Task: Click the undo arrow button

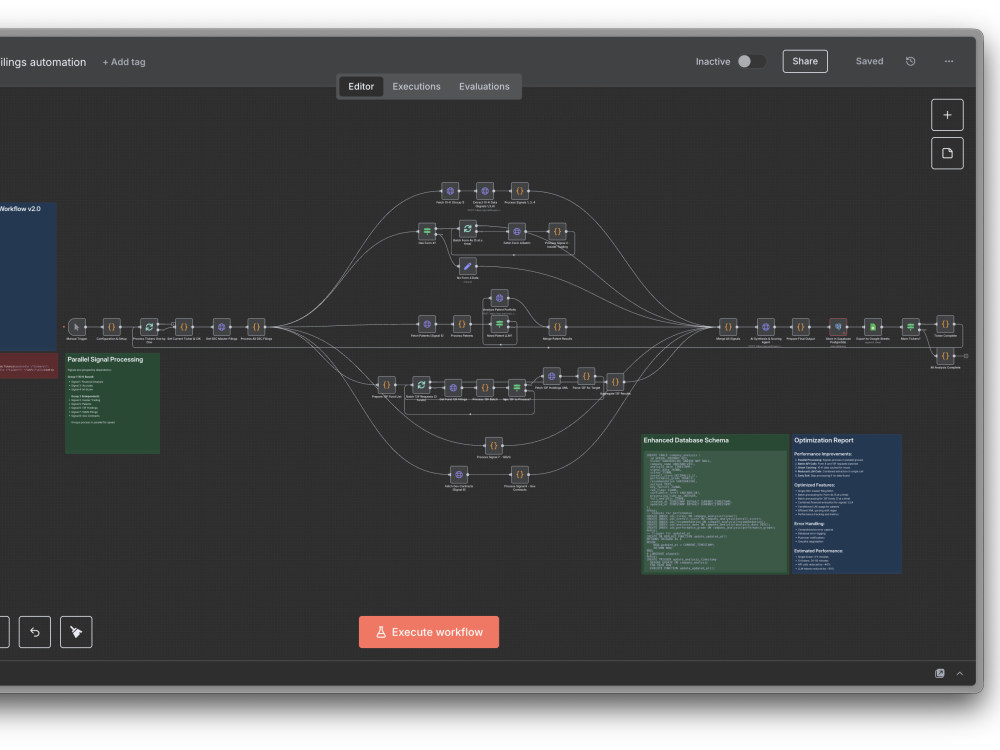Action: pos(35,632)
